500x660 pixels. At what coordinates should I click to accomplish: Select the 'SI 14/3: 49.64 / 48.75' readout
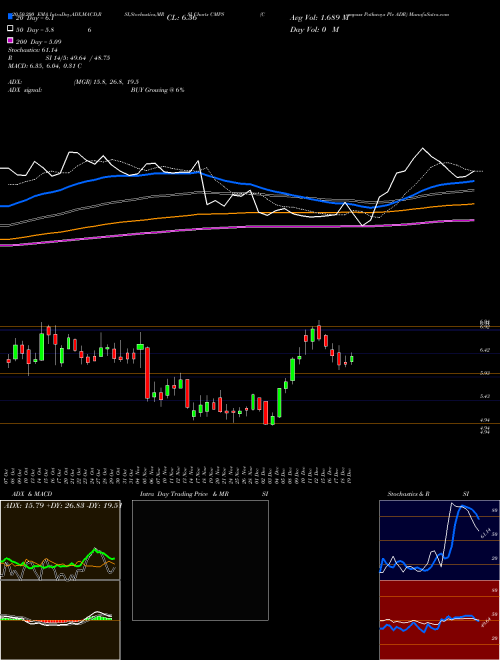(77, 58)
